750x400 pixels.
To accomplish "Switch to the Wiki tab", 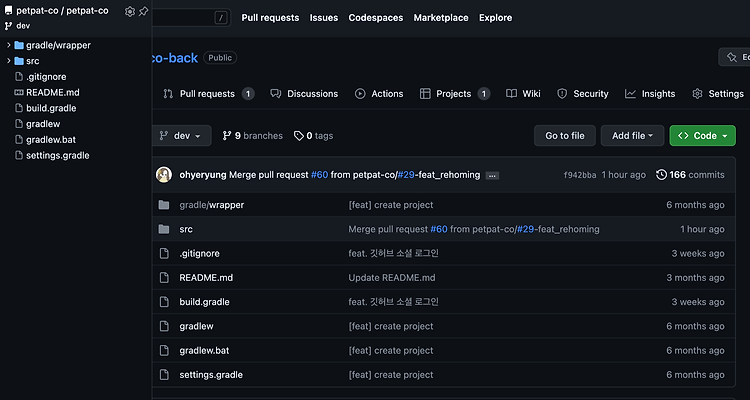I will pyautogui.click(x=524, y=94).
